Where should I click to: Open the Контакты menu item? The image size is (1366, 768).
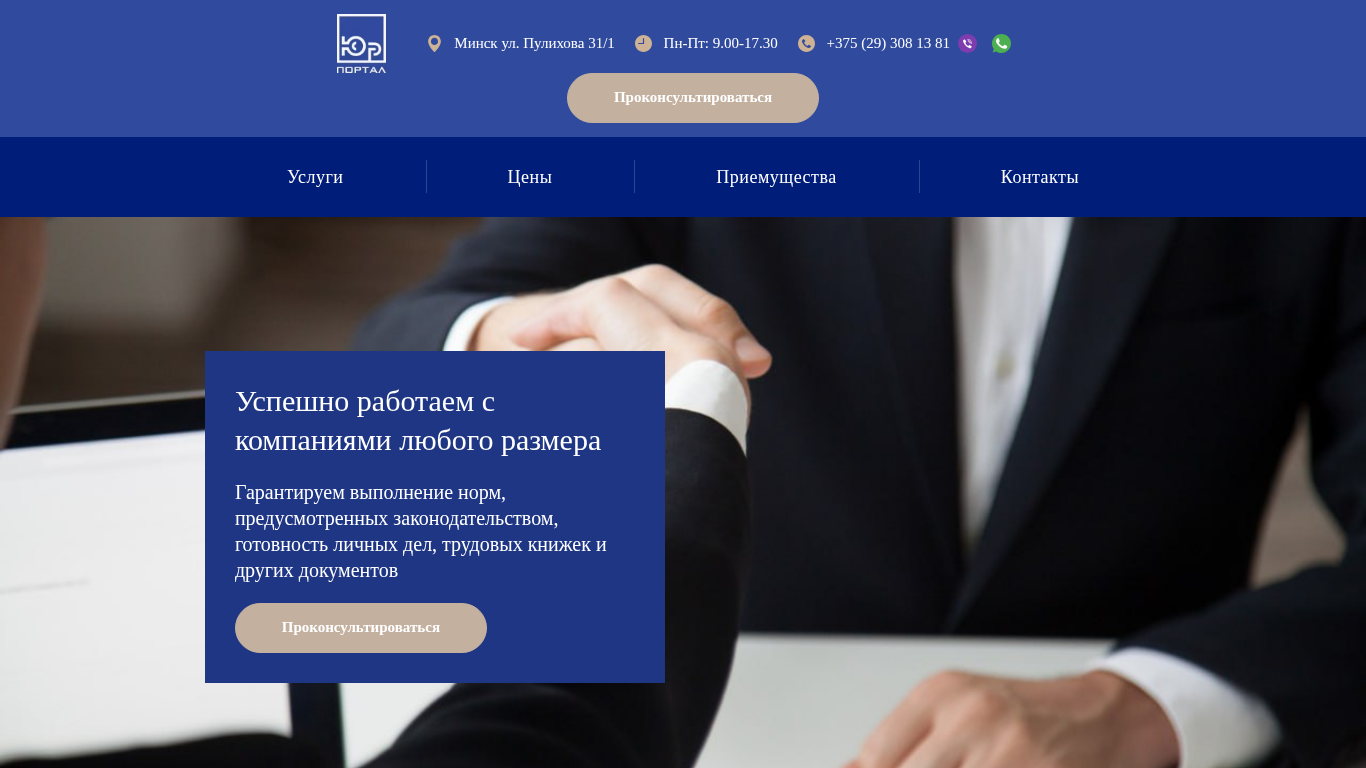click(x=1040, y=177)
